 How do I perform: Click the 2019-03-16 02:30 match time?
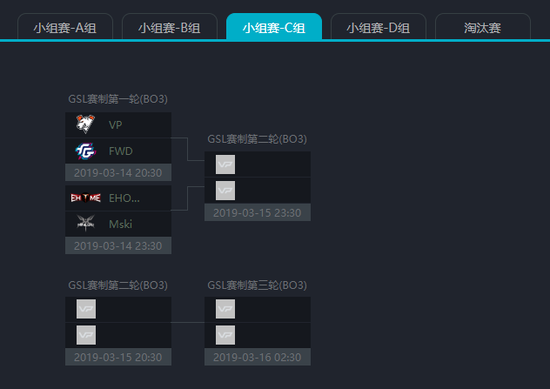257,357
